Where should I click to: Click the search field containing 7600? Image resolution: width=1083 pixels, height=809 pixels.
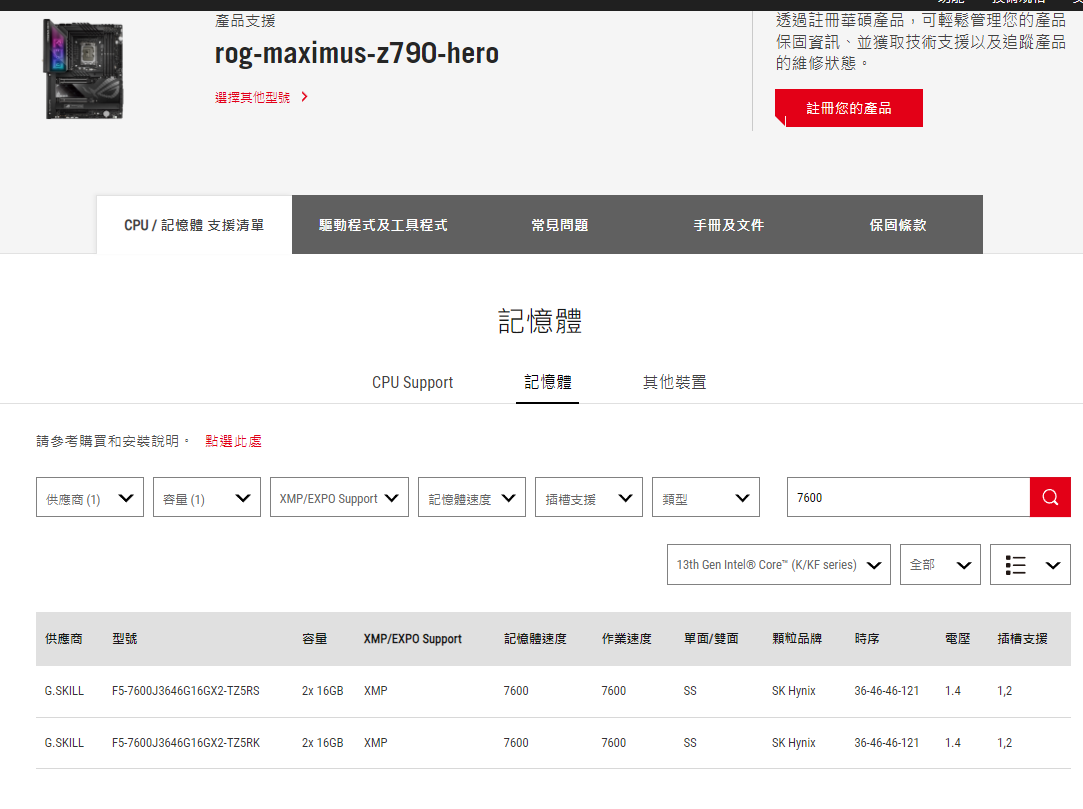point(908,497)
